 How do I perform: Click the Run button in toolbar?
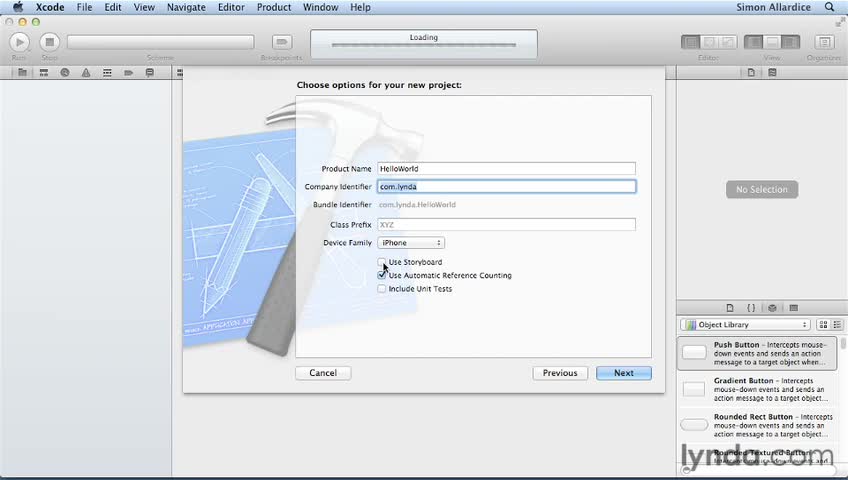click(19, 42)
